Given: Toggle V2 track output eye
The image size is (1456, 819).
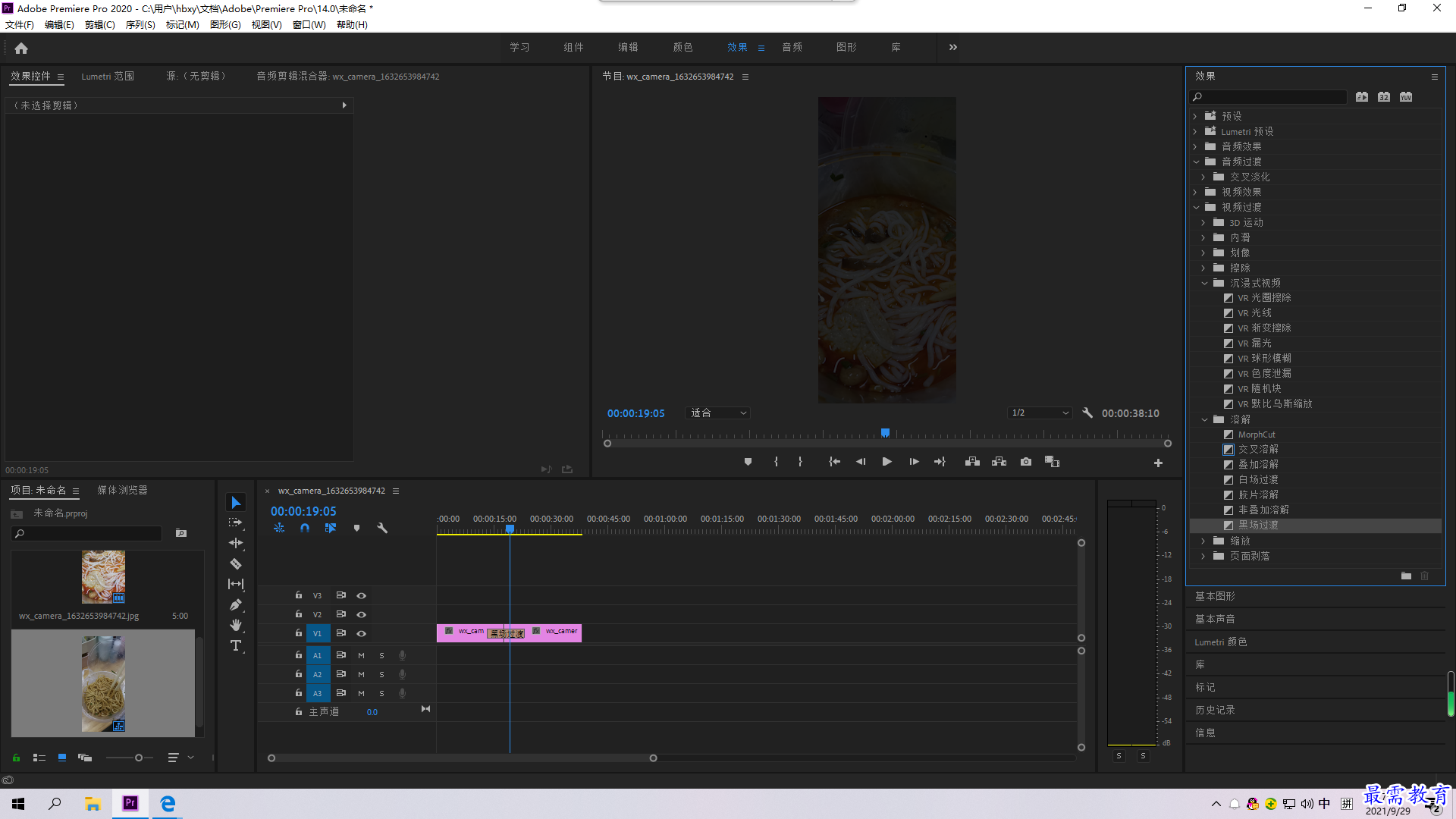Looking at the screenshot, I should tap(362, 615).
